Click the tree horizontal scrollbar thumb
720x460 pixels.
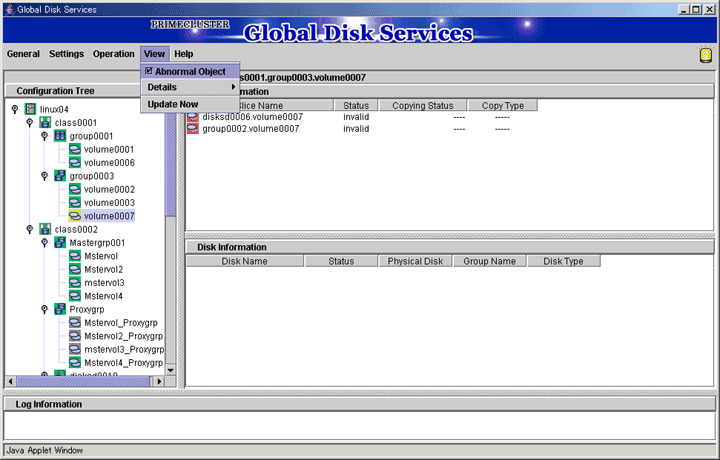pyautogui.click(x=83, y=381)
